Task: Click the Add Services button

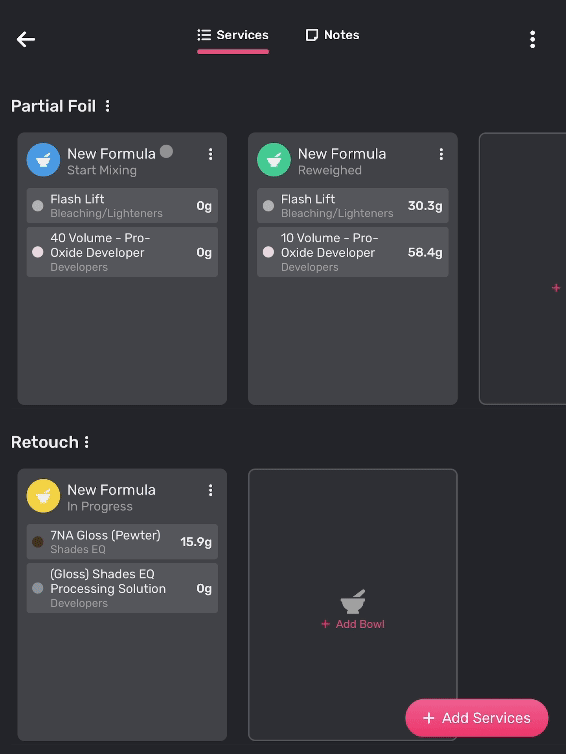Action: [x=477, y=718]
